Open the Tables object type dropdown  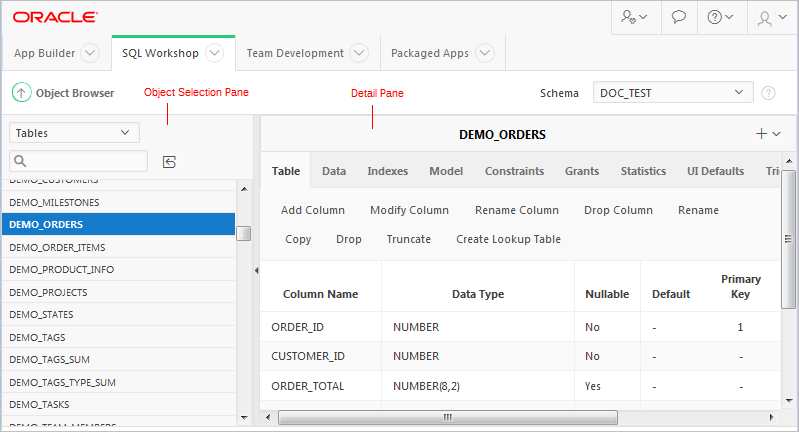pos(74,132)
